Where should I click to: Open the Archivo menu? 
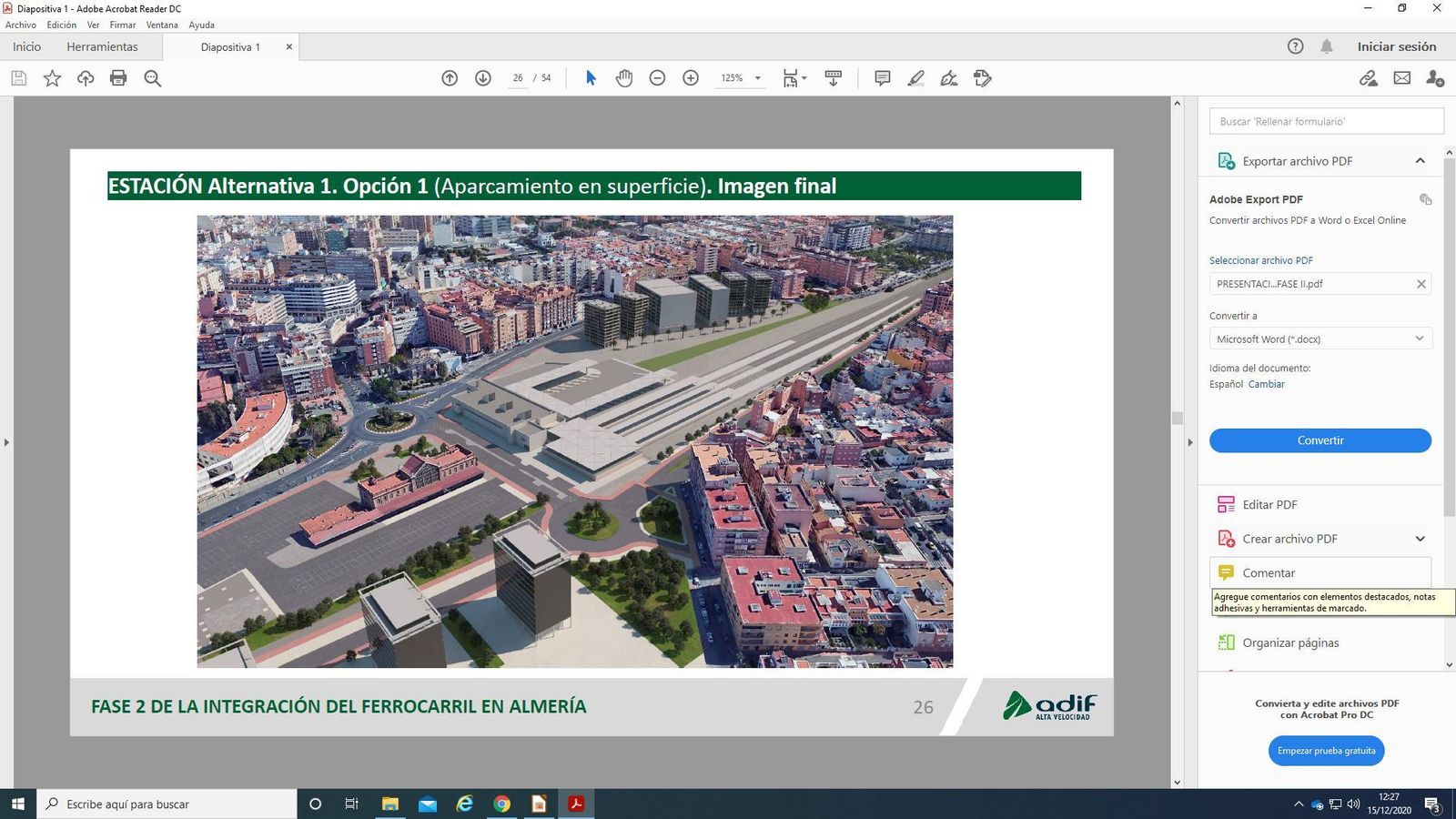click(20, 25)
